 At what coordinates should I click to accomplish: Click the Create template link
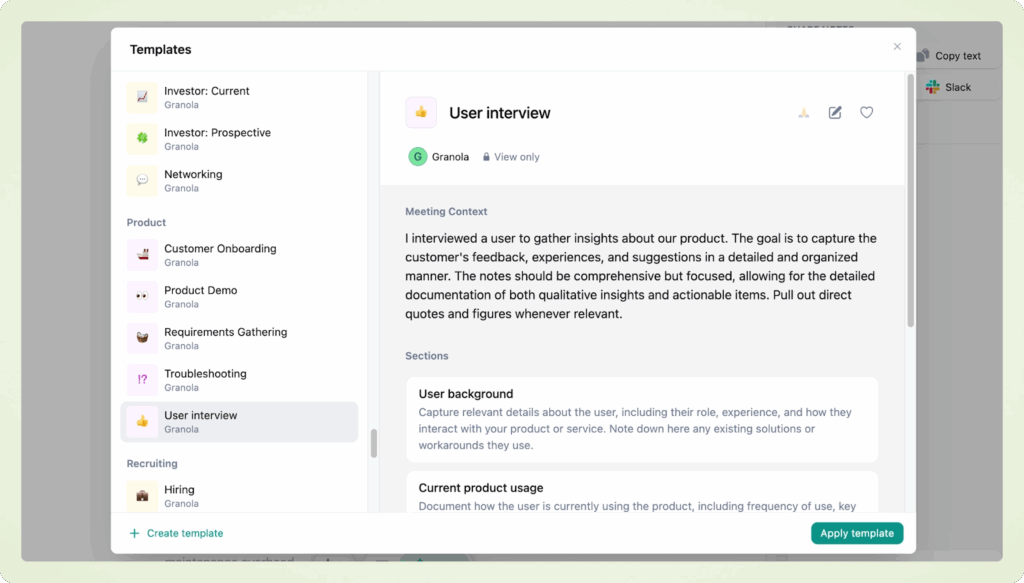184,533
